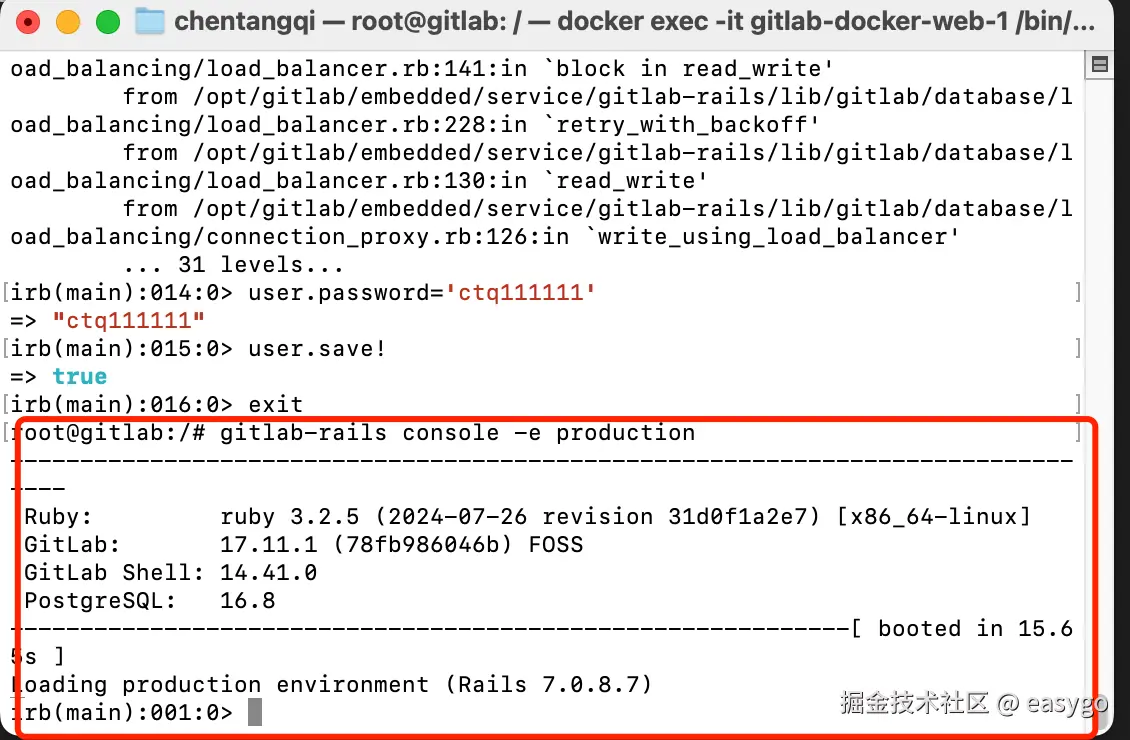
Task: Click the block cursor after irb(main):001:0> prompt
Action: click(255, 713)
